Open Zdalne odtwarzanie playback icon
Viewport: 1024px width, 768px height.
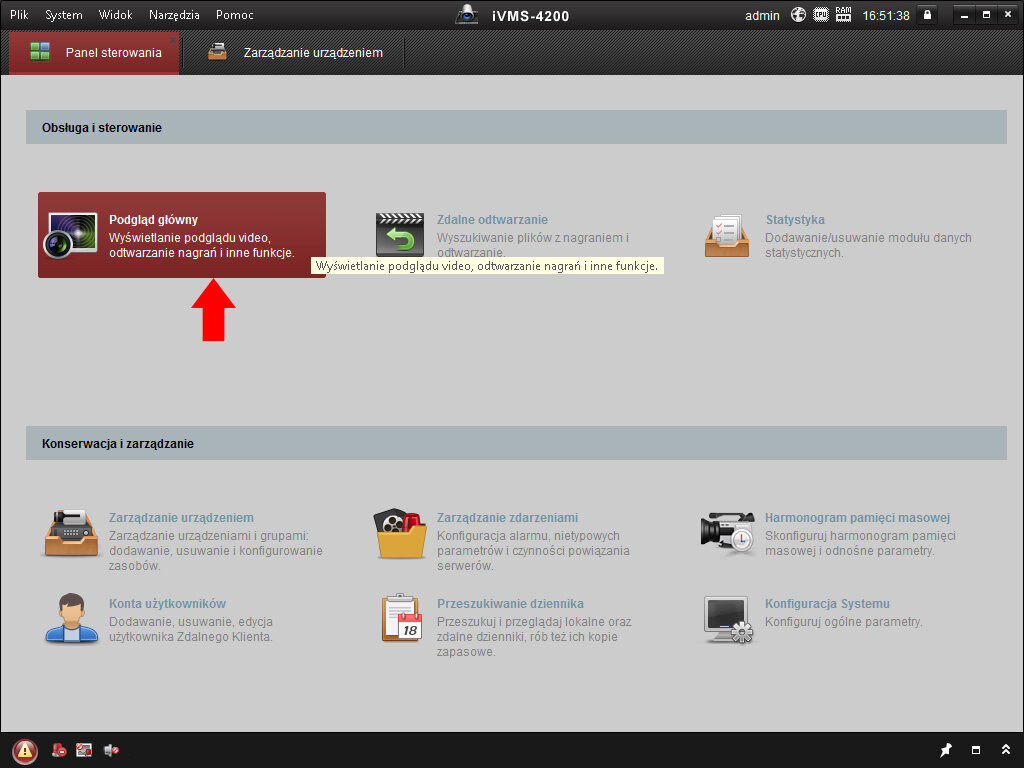[x=400, y=235]
